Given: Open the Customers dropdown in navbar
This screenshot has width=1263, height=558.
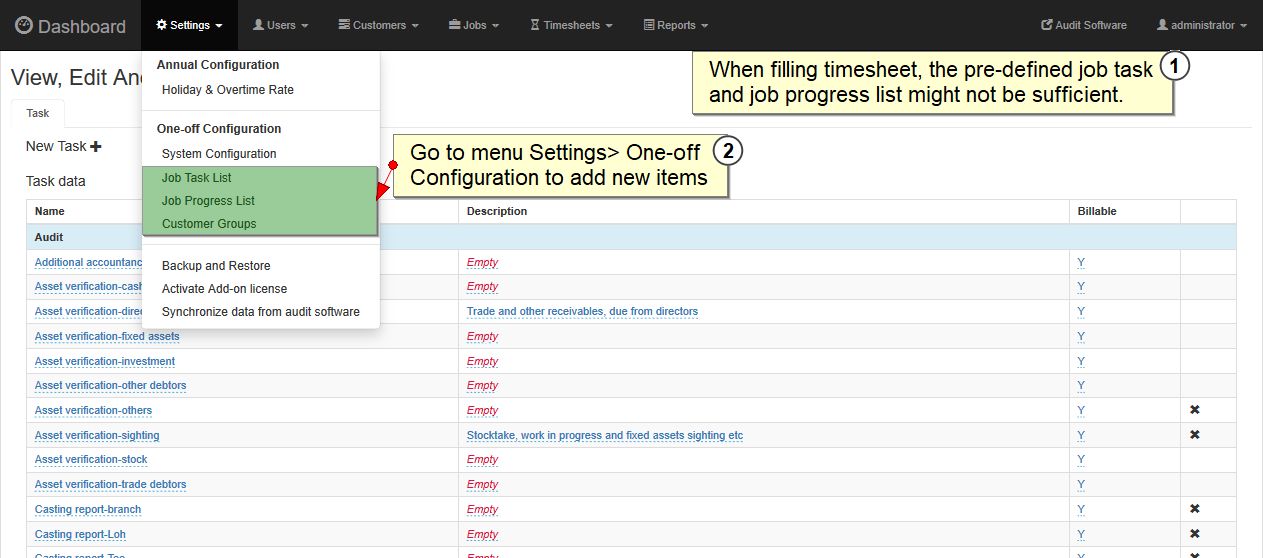Looking at the screenshot, I should click(378, 25).
